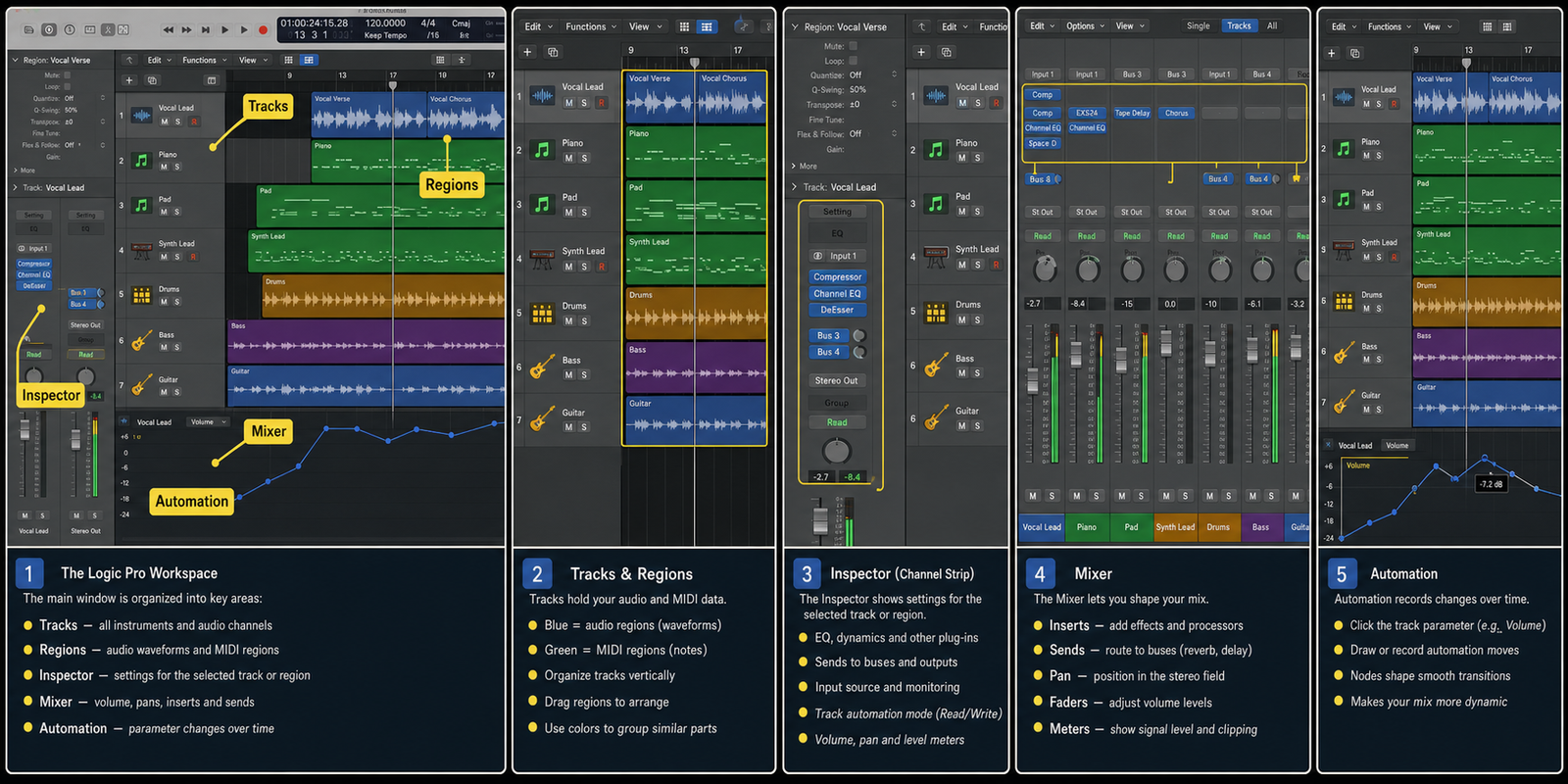Mute the Drums track in Tracks & Regions panel
This screenshot has width=1568, height=784.
[x=568, y=320]
